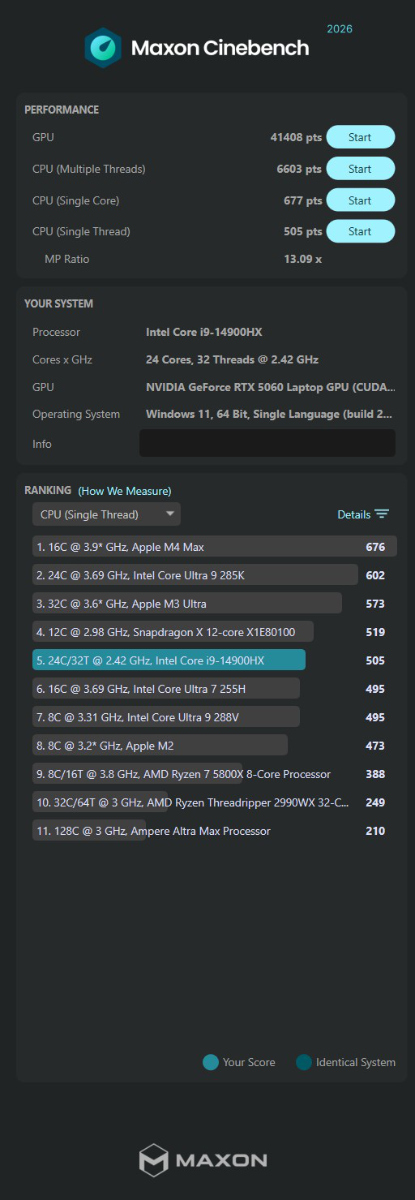Select the Ampere Altra Max ranking entry
Image resolution: width=415 pixels, height=1200 pixels.
tap(214, 830)
